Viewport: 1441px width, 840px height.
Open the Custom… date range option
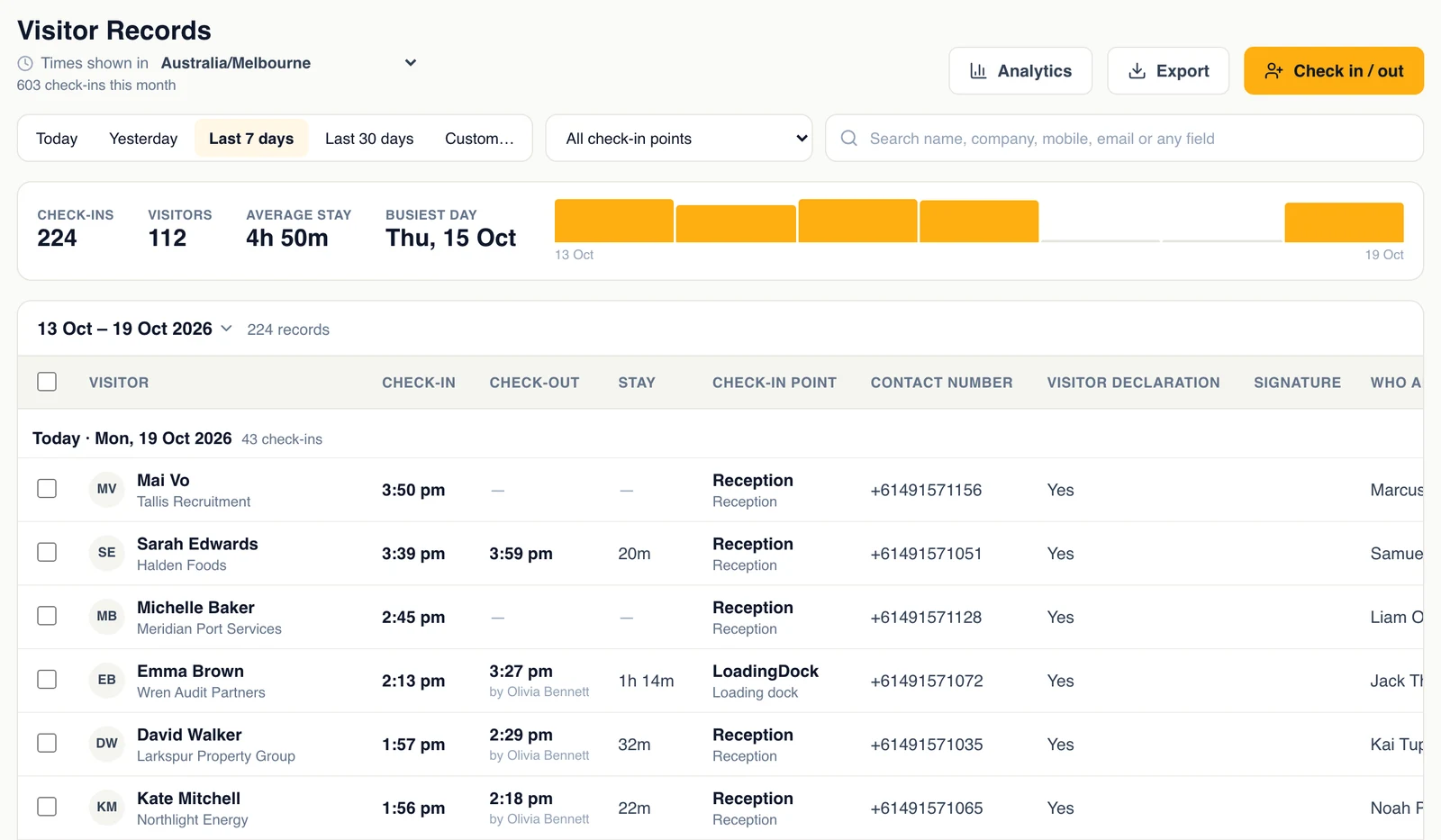click(479, 139)
